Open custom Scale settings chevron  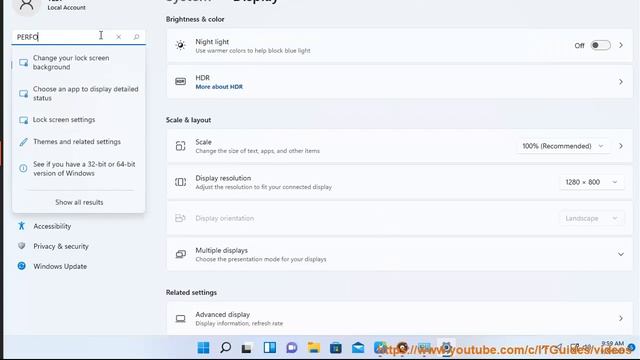pyautogui.click(x=621, y=146)
